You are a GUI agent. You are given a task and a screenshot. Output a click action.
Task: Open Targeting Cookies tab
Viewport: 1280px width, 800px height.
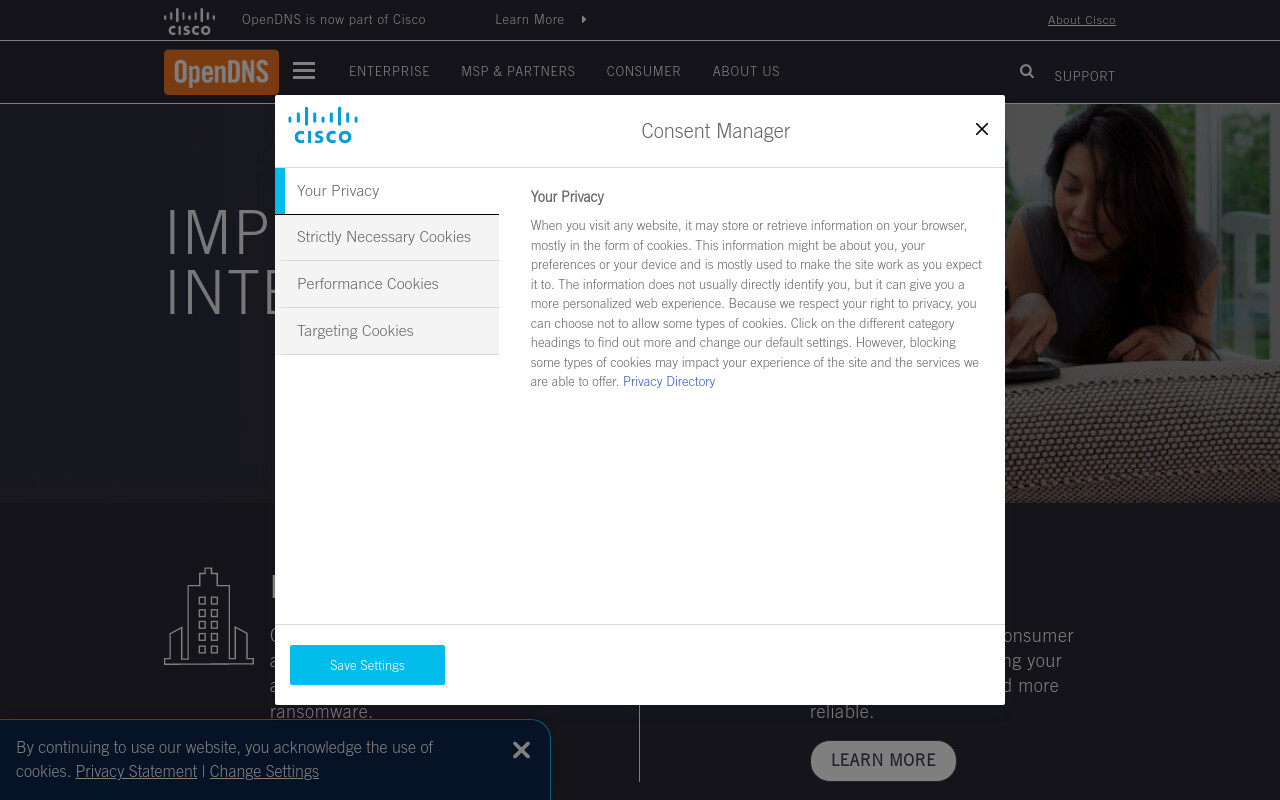coord(387,331)
